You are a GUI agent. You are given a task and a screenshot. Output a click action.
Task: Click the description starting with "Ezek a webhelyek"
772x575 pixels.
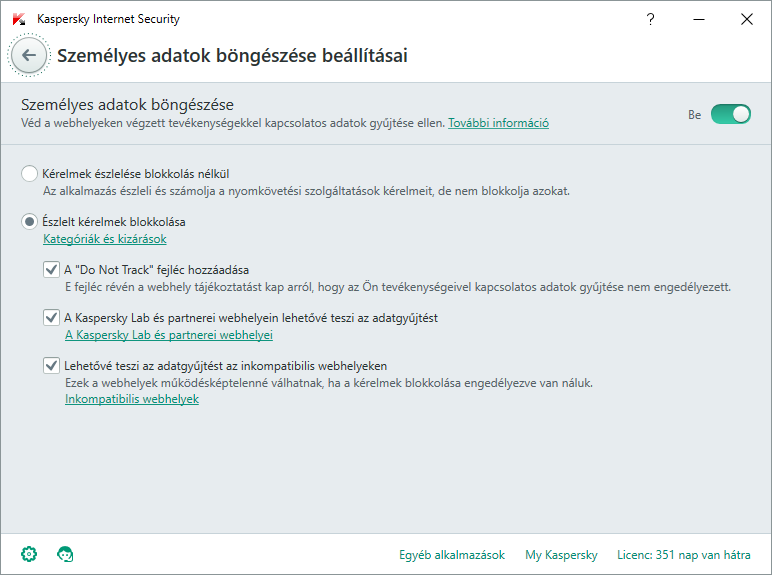point(329,383)
